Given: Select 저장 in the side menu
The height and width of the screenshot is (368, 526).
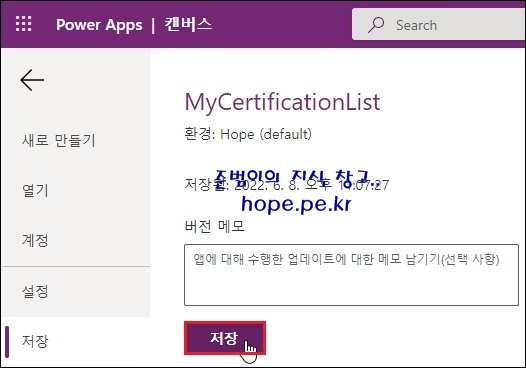Looking at the screenshot, I should [x=35, y=341].
